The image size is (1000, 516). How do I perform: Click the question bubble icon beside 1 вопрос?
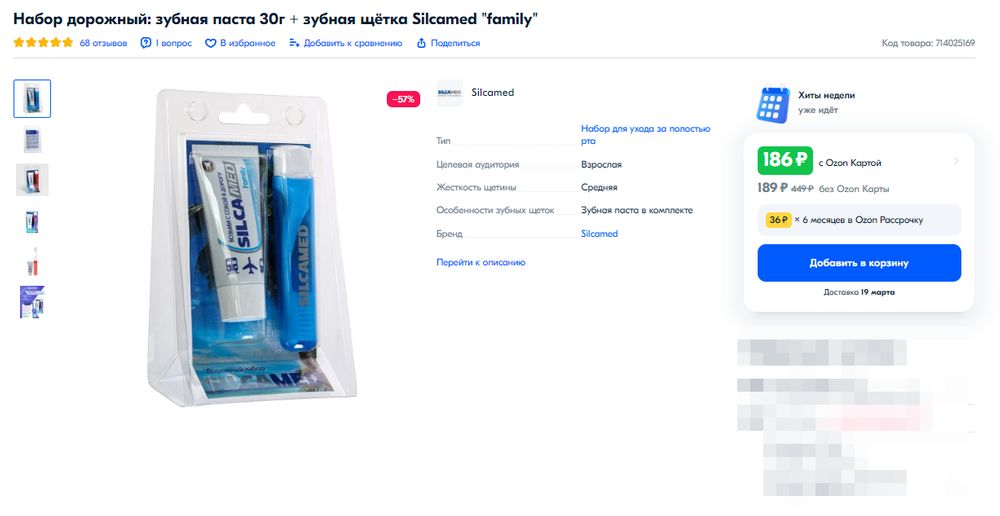[146, 43]
